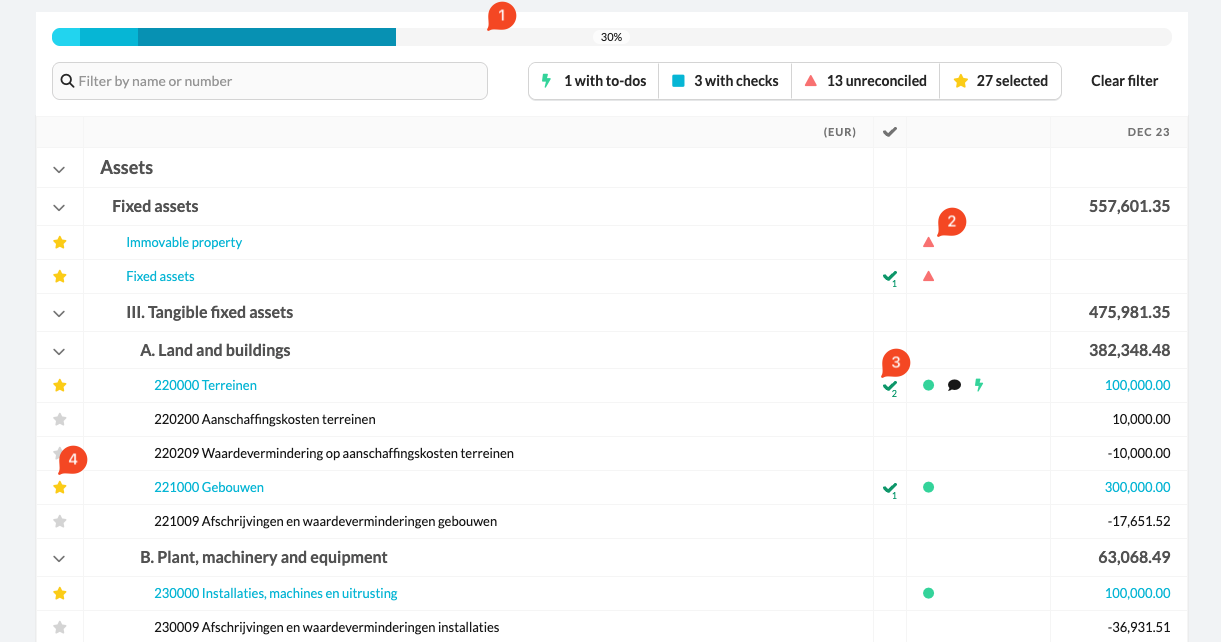Unstar Immovable property
Image resolution: width=1221 pixels, height=642 pixels.
[60, 242]
